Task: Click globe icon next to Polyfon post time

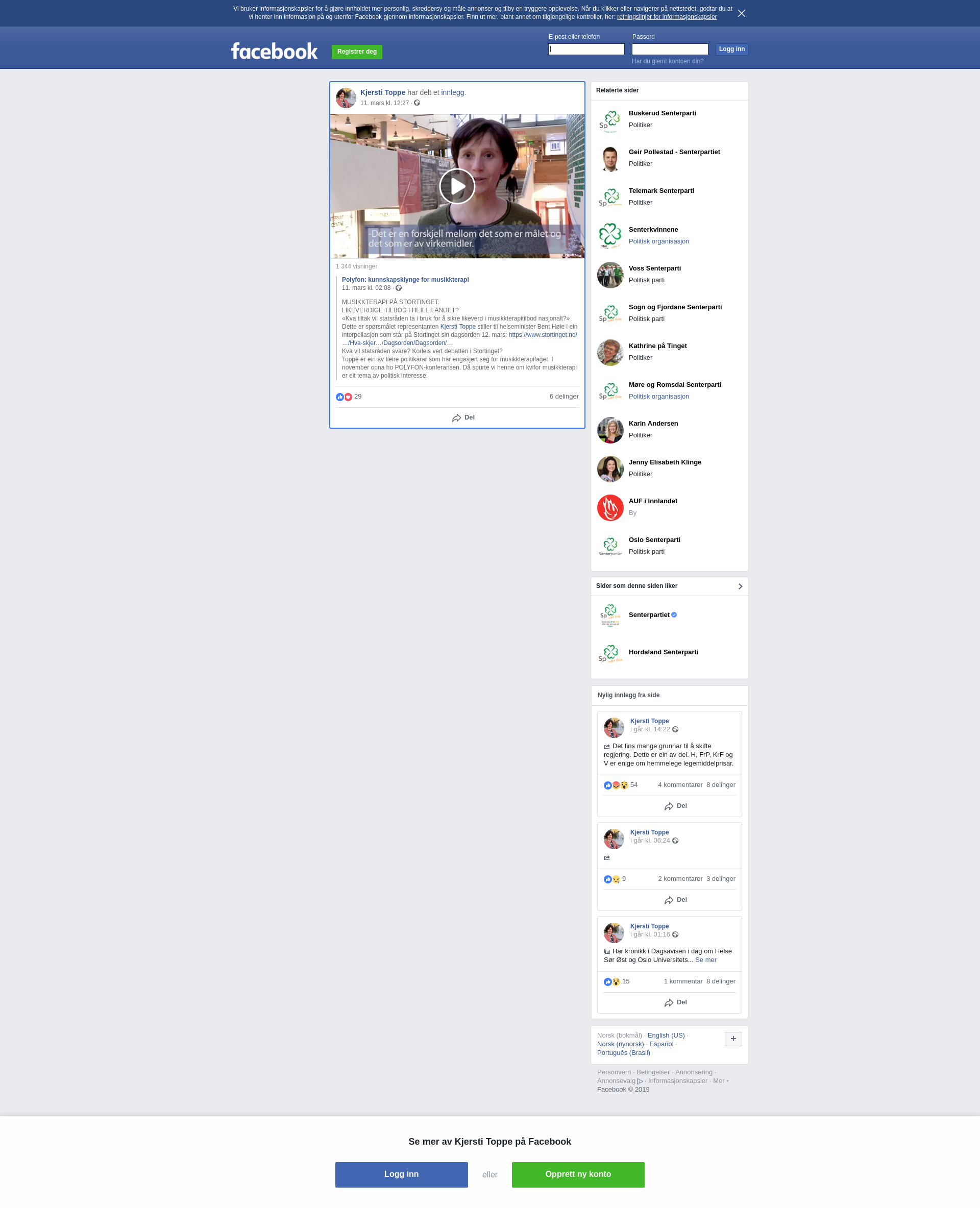Action: click(399, 288)
